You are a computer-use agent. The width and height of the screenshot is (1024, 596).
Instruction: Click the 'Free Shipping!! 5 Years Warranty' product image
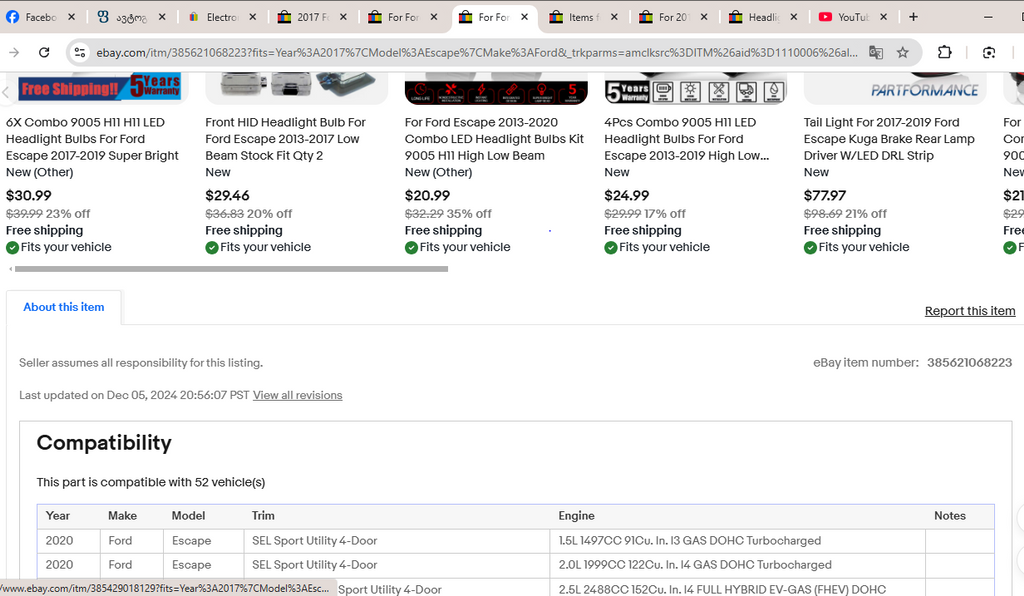pyautogui.click(x=97, y=87)
